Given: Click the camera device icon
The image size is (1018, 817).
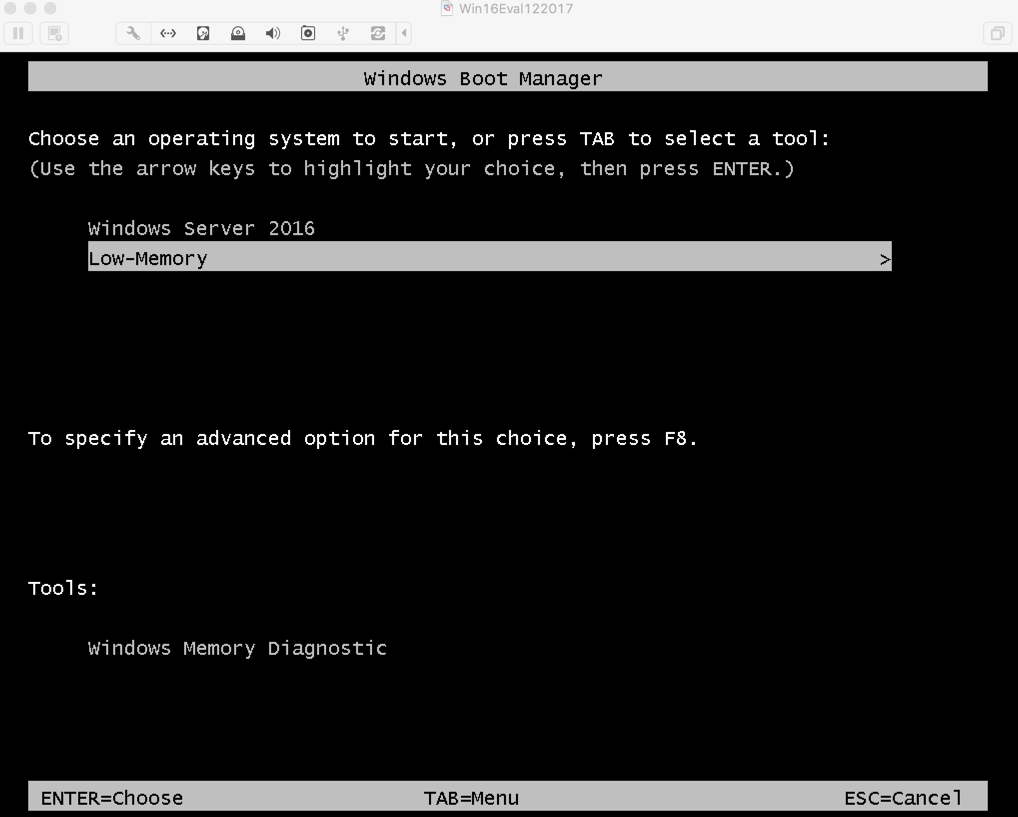Looking at the screenshot, I should [x=308, y=33].
